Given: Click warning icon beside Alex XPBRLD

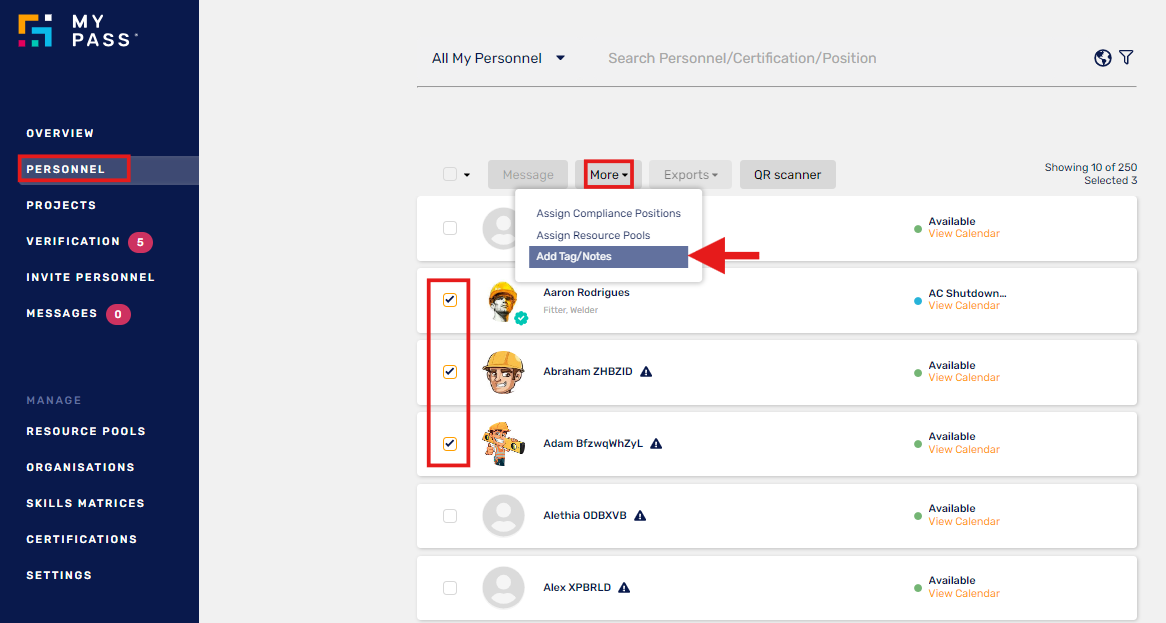Looking at the screenshot, I should pos(624,588).
